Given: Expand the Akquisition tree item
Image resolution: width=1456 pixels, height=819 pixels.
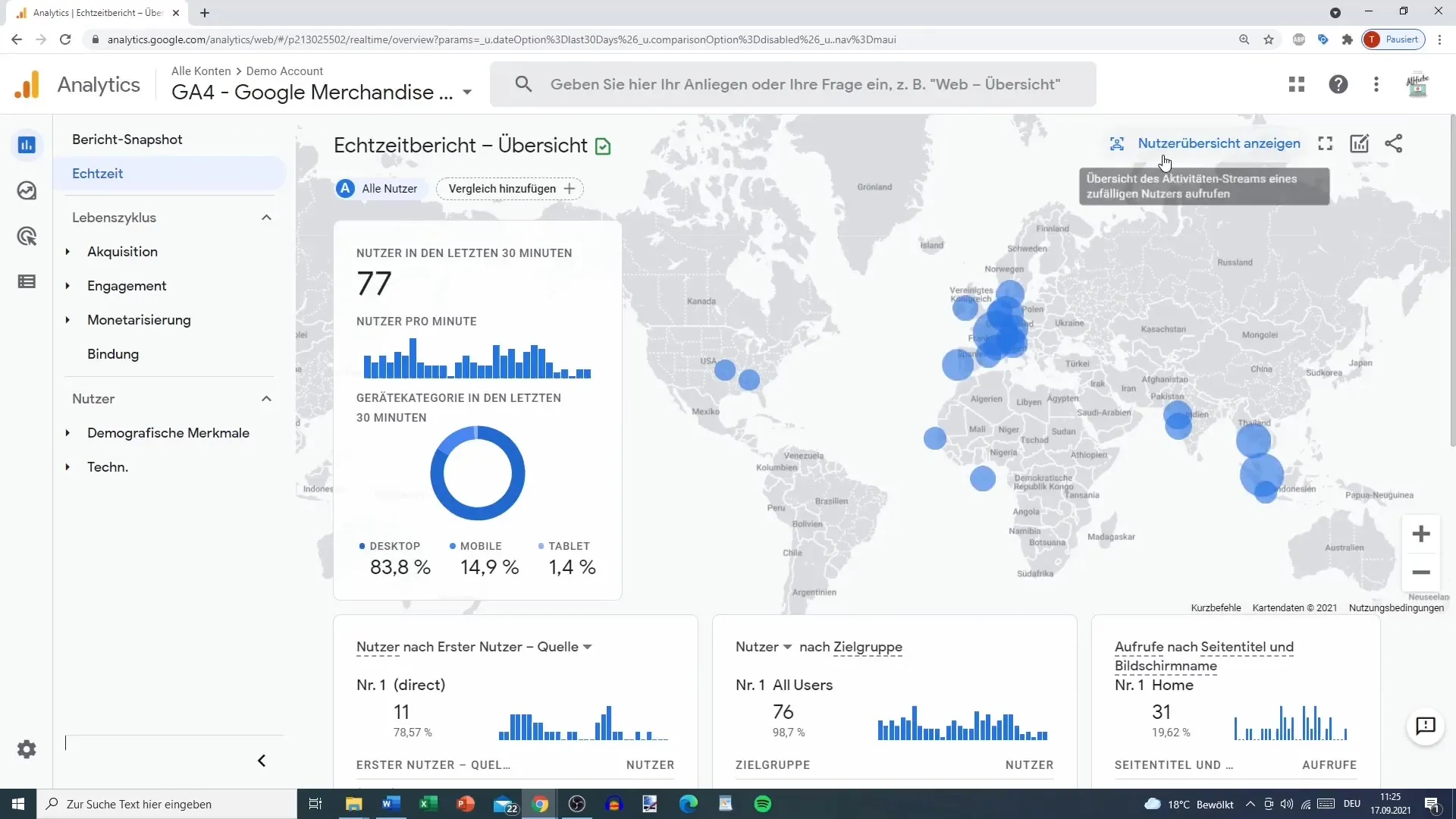Looking at the screenshot, I should coord(67,252).
